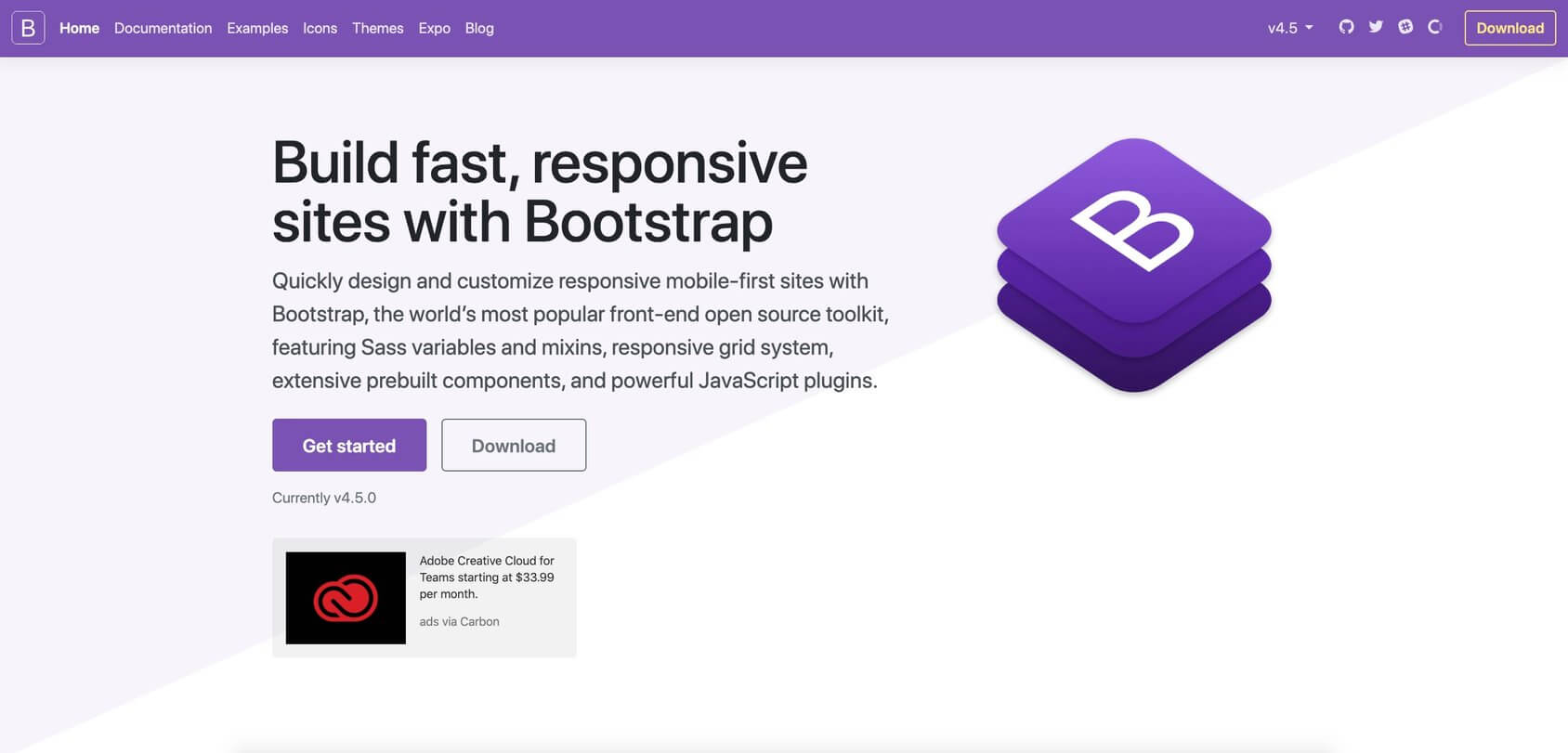1568x753 pixels.
Task: Open the Twitter icon link
Action: [1376, 27]
